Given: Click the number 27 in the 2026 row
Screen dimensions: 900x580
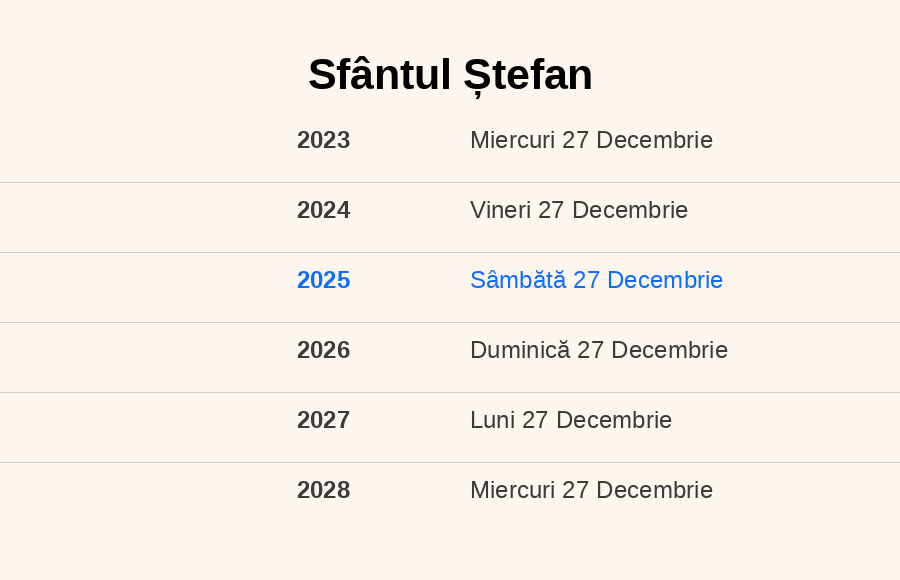Looking at the screenshot, I should tap(590, 350).
